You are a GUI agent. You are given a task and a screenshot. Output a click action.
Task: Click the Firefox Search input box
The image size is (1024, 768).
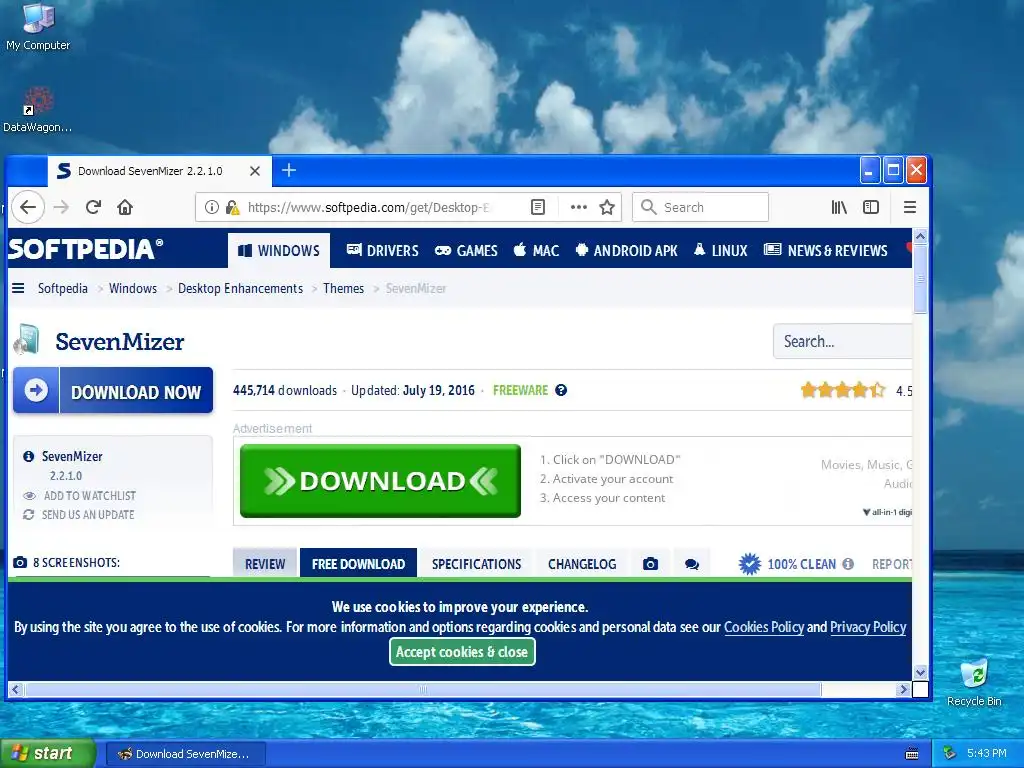pyautogui.click(x=700, y=207)
